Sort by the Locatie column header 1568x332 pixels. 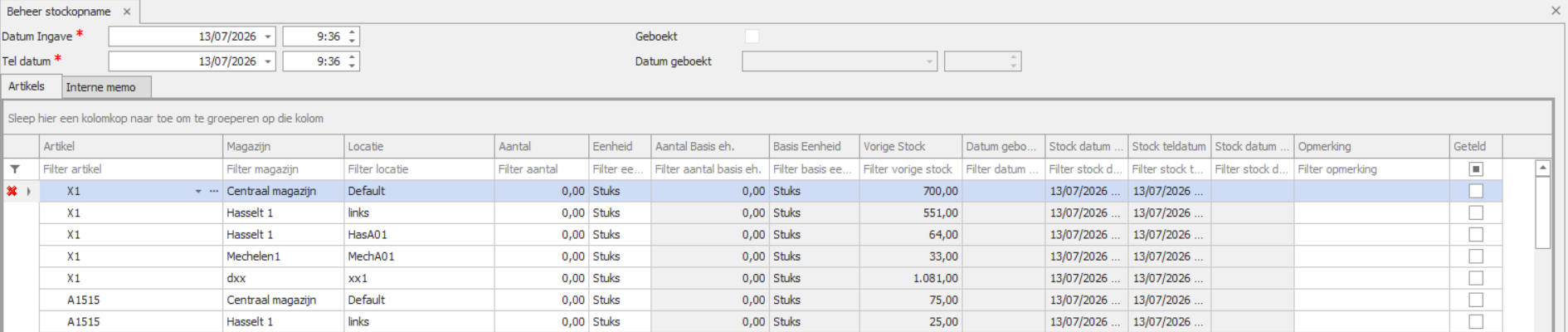(x=419, y=146)
